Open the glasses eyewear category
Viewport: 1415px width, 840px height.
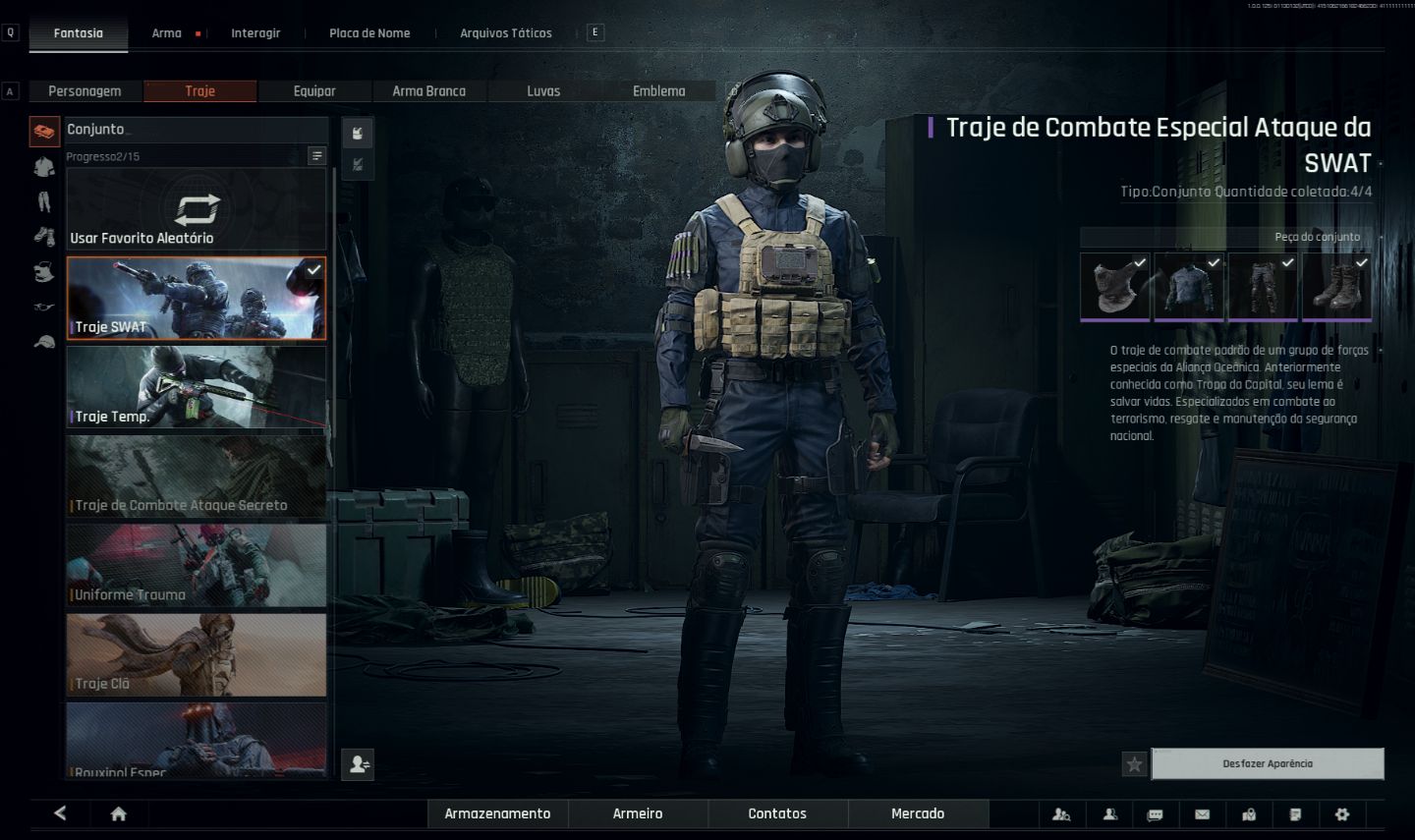click(x=44, y=308)
